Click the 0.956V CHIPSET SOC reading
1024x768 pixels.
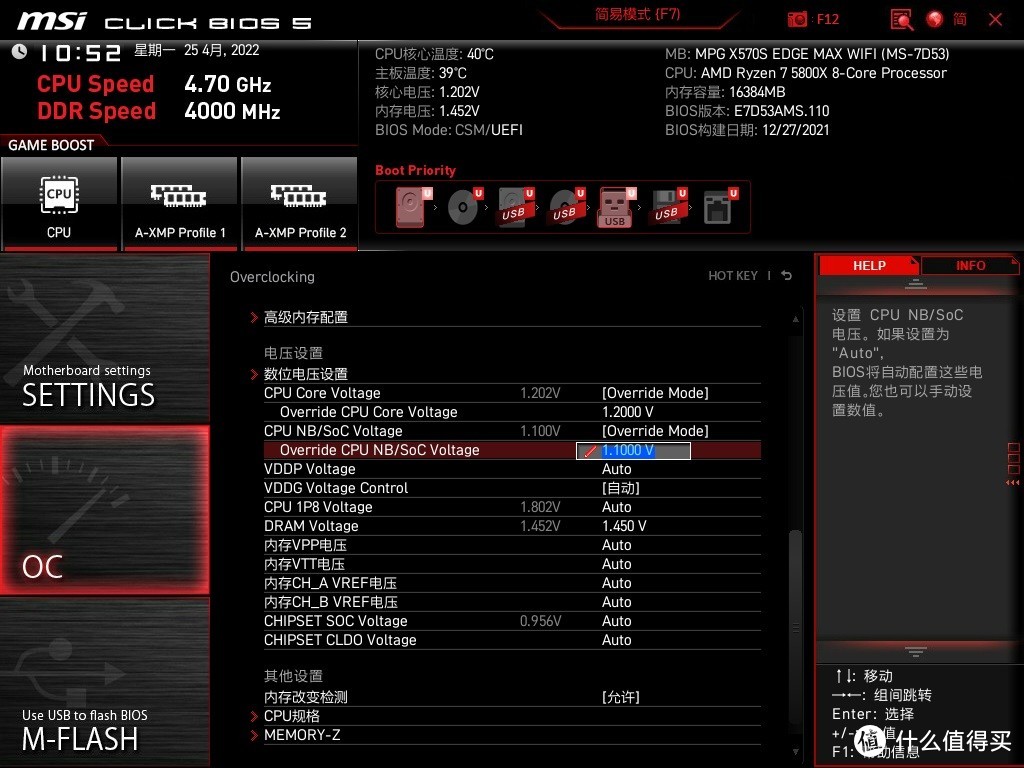[x=540, y=621]
